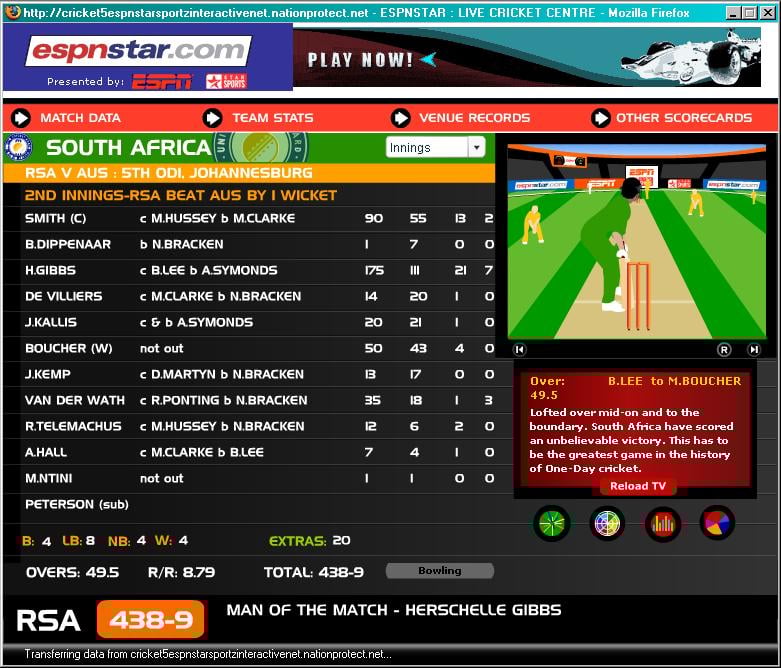Click Man of the Match Herschelle Gibbs text
Image resolution: width=781 pixels, height=668 pixels.
point(394,610)
